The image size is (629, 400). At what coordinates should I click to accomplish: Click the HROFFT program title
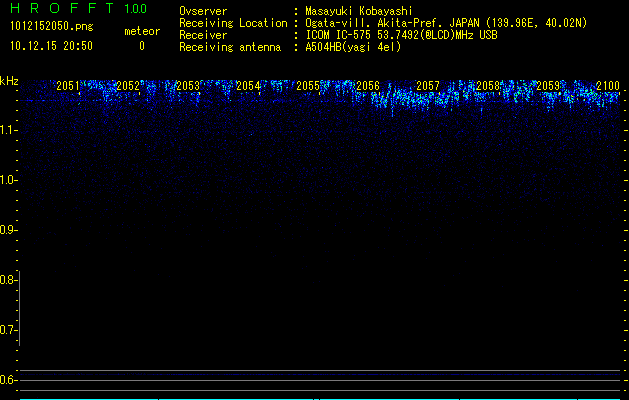pos(62,8)
